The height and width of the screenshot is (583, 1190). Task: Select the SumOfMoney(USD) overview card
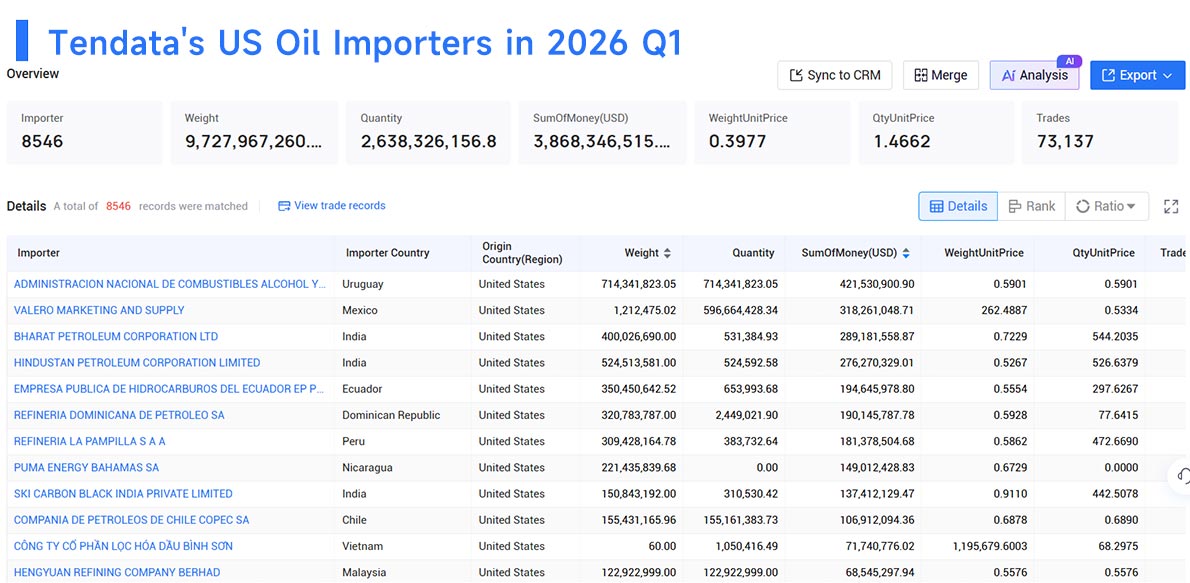point(603,132)
